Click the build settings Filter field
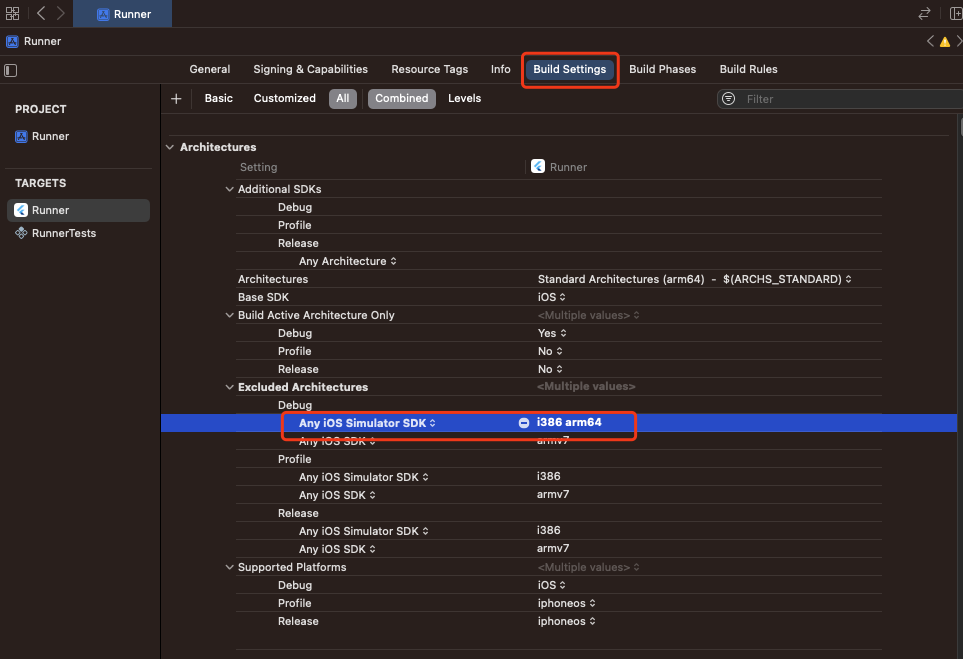This screenshot has height=659, width=963. point(840,99)
